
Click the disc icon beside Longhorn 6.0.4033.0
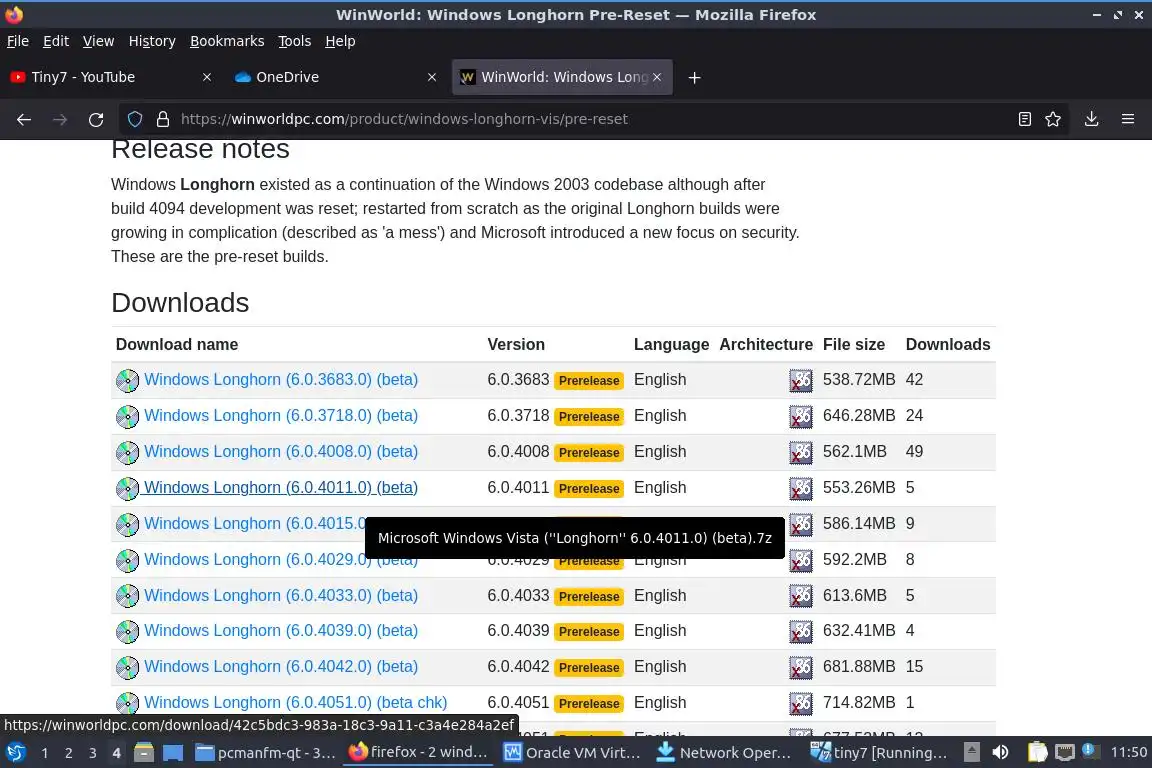[x=127, y=596]
